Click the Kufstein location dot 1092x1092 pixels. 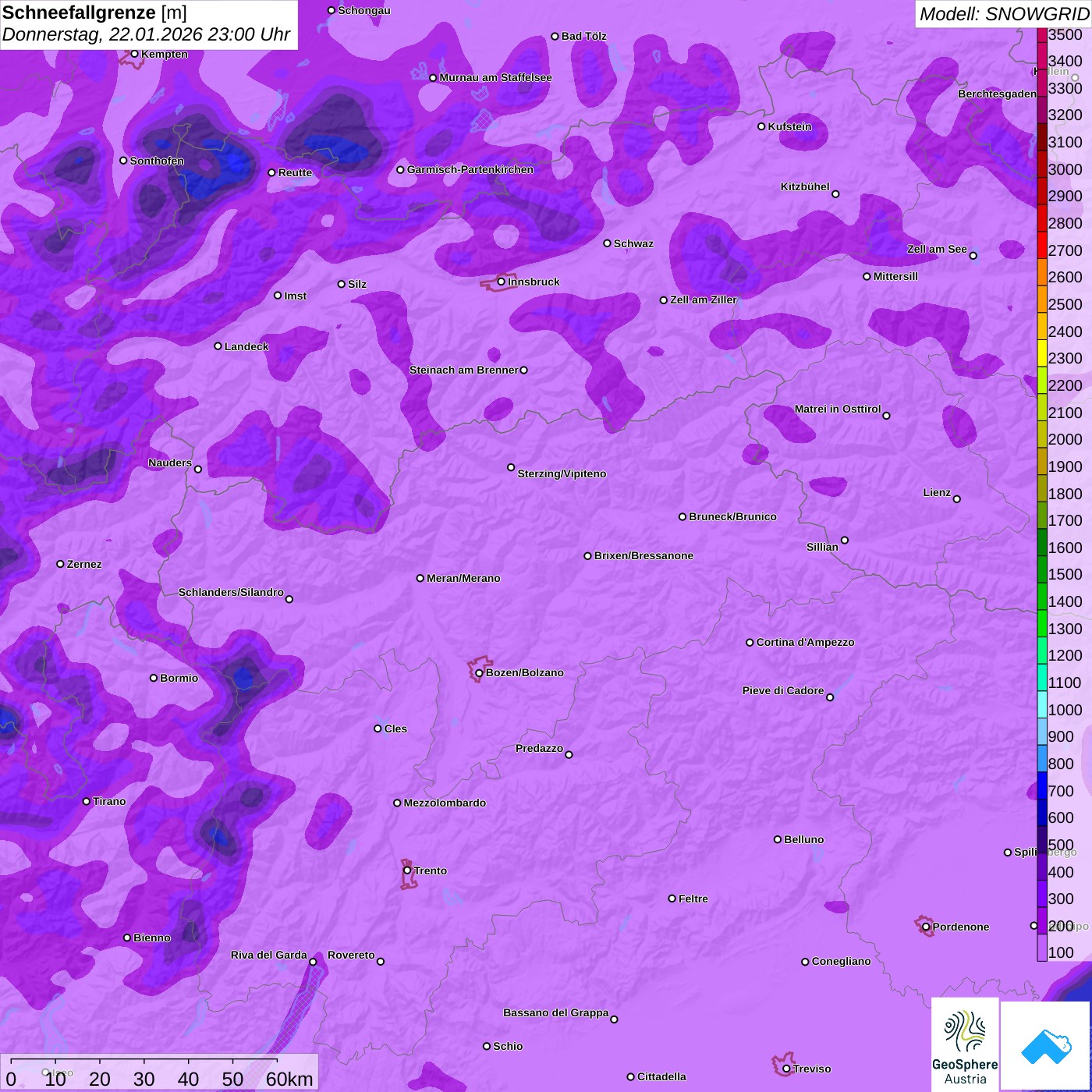click(x=761, y=126)
